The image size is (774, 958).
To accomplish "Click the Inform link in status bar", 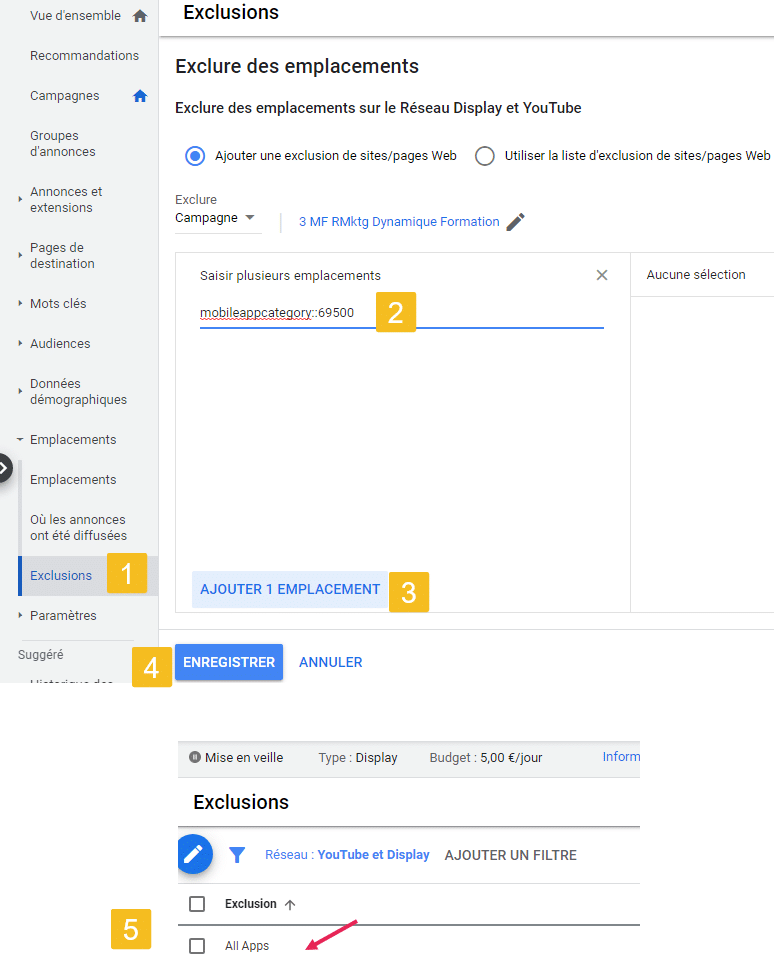I will tap(621, 757).
